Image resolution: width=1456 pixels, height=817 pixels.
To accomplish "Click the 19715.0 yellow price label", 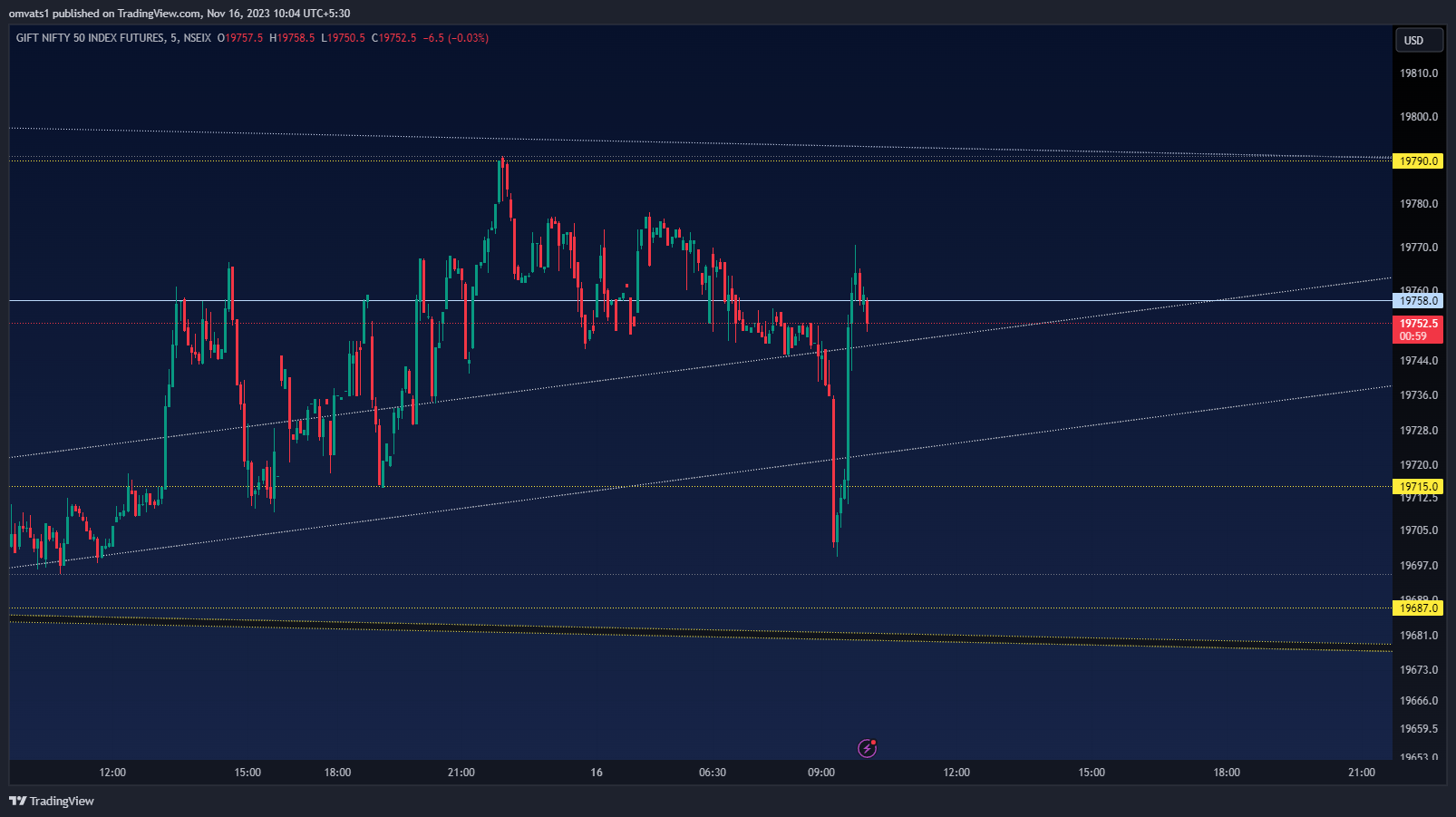I will click(x=1418, y=487).
